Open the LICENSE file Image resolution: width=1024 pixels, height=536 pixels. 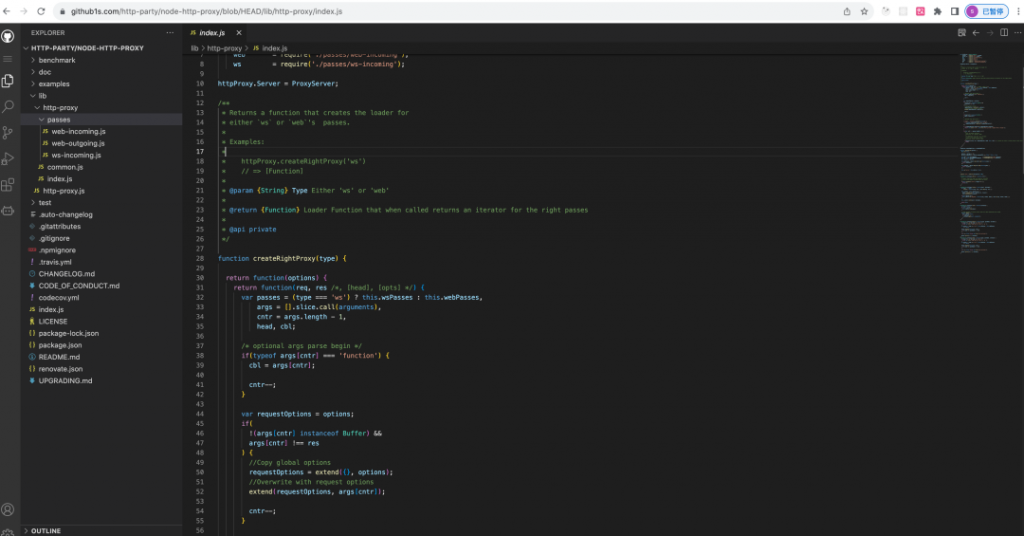pyautogui.click(x=102, y=321)
